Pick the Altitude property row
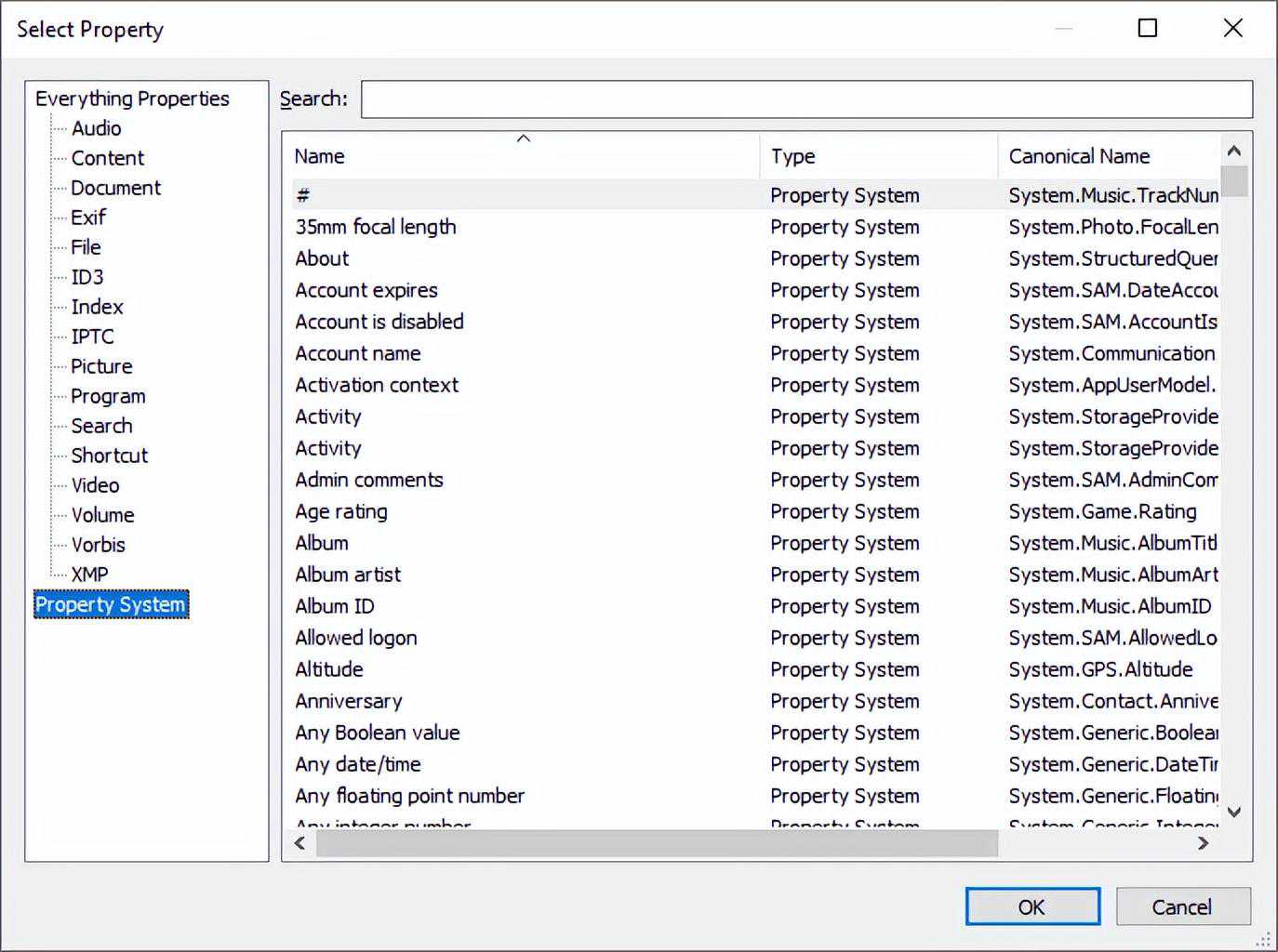This screenshot has width=1278, height=952. (x=329, y=669)
